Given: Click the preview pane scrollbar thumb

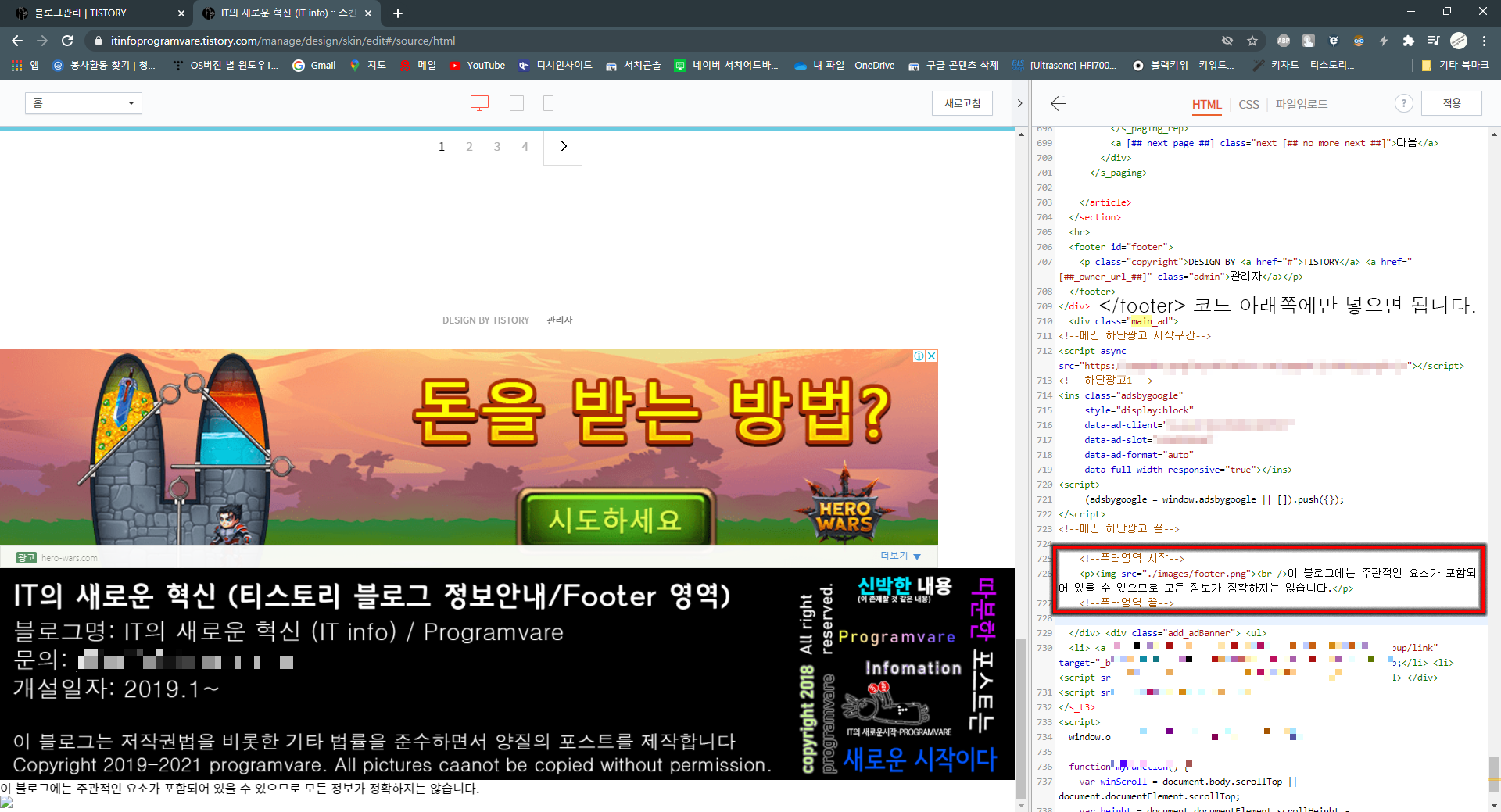Looking at the screenshot, I should click(1021, 719).
